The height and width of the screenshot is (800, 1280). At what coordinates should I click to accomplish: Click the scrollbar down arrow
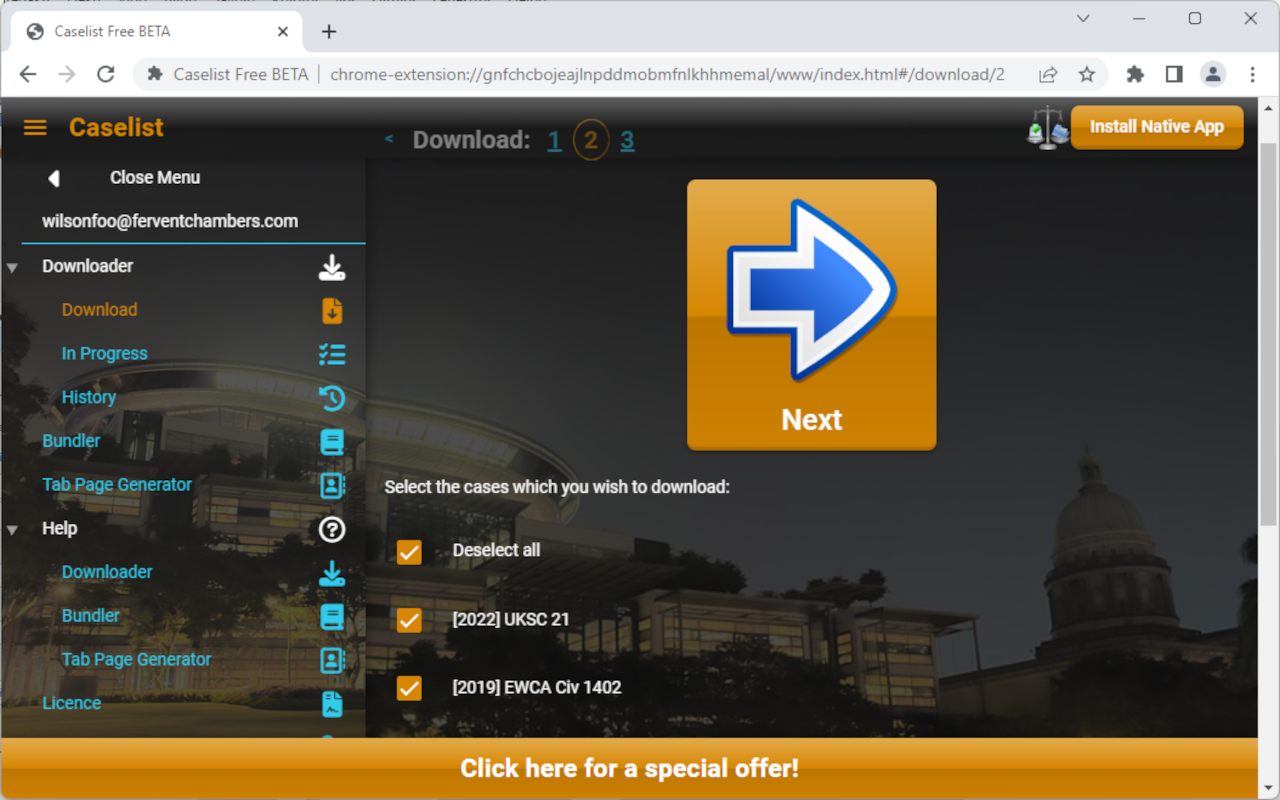(1268, 787)
